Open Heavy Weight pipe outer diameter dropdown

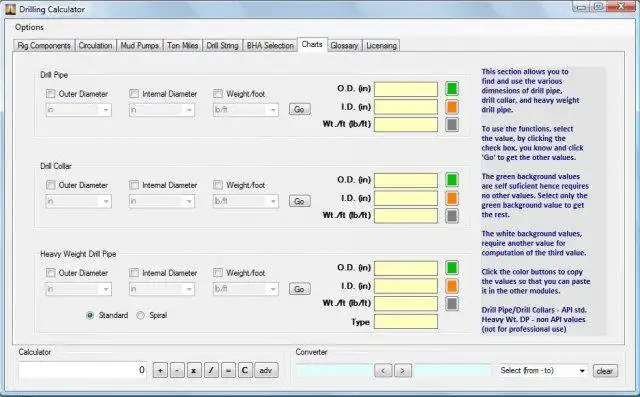(x=79, y=289)
